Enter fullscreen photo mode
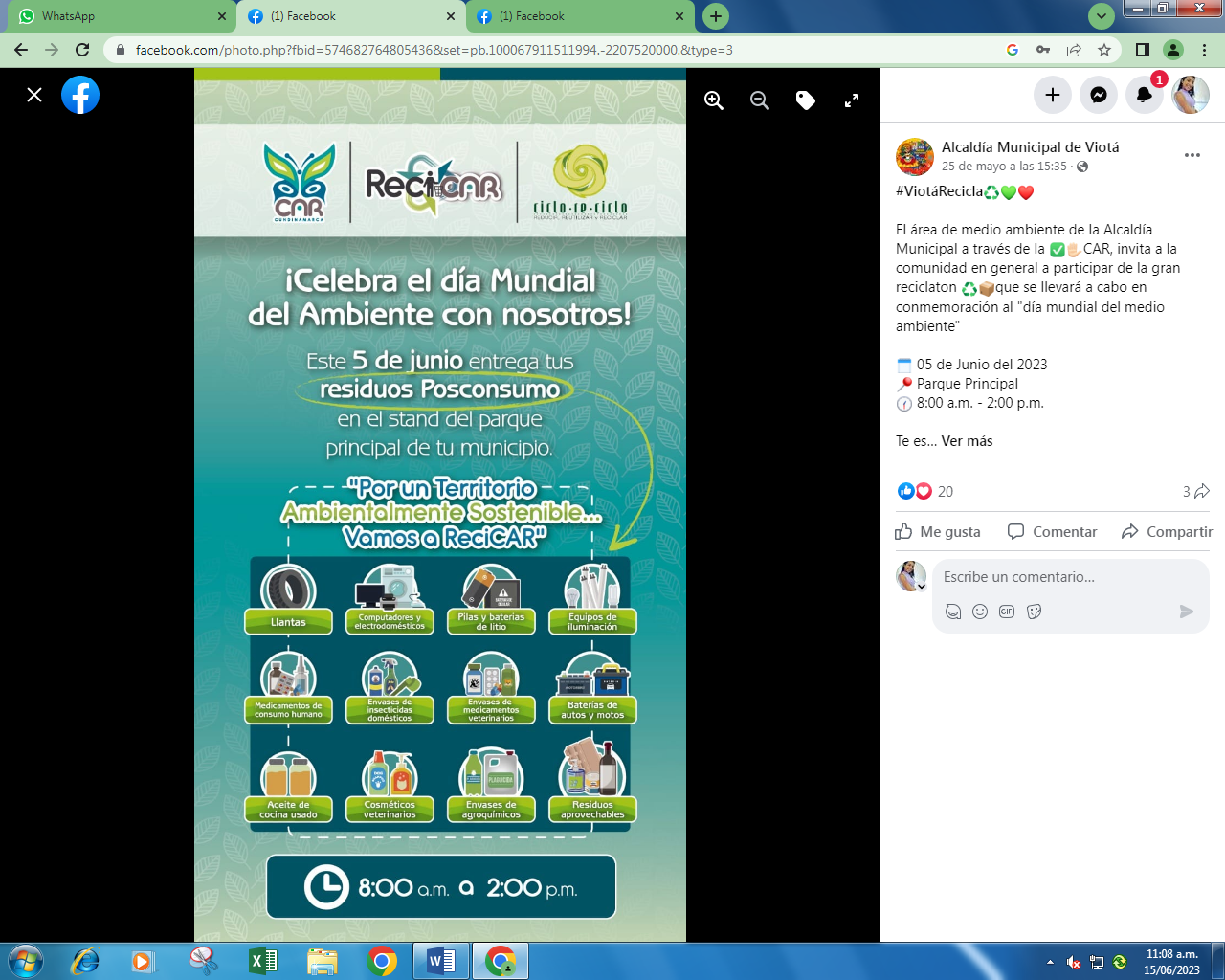Image resolution: width=1225 pixels, height=980 pixels. click(852, 100)
